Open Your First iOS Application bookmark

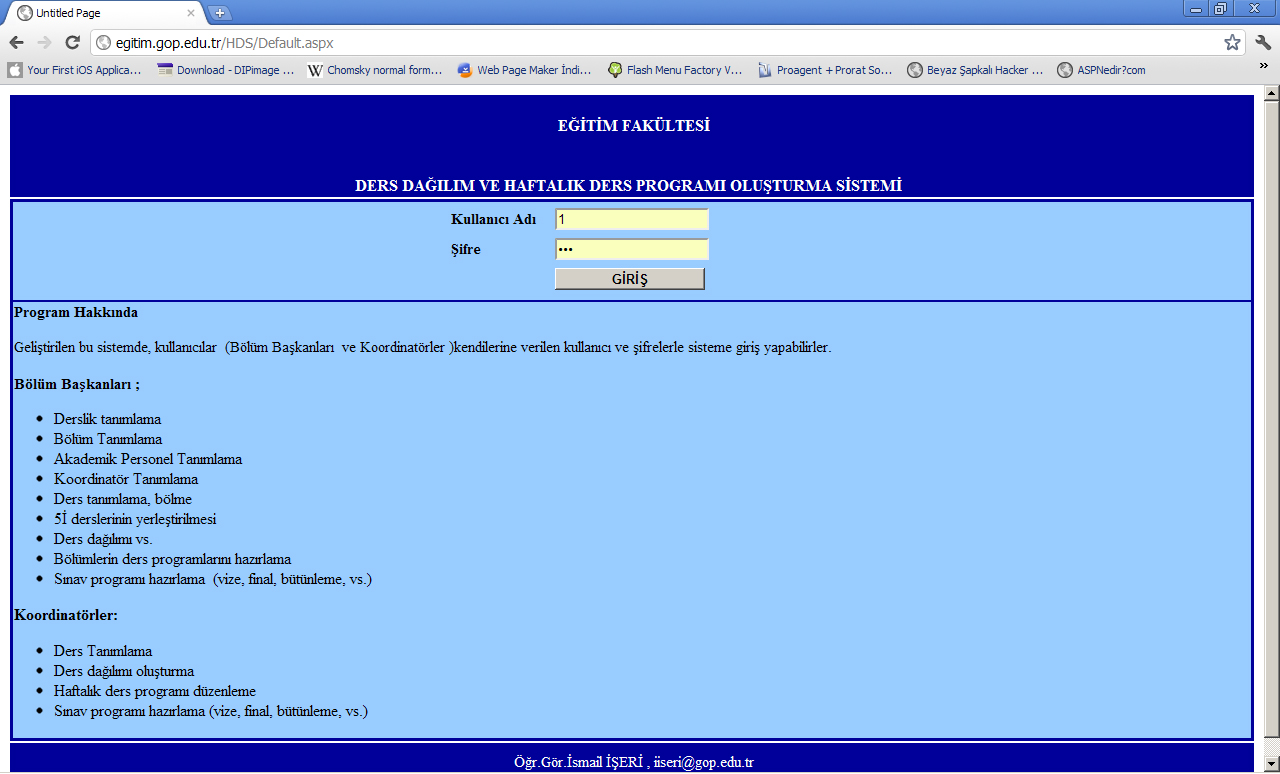[75, 70]
